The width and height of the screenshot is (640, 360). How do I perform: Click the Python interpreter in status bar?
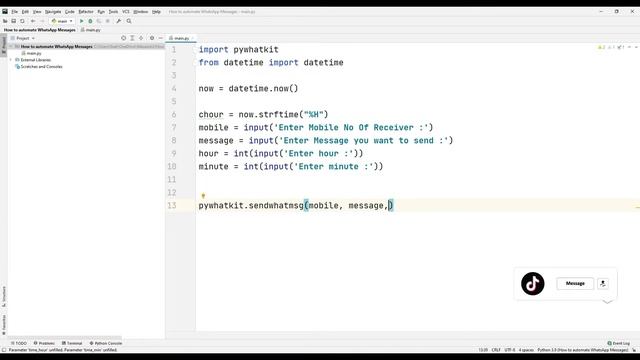[582, 350]
